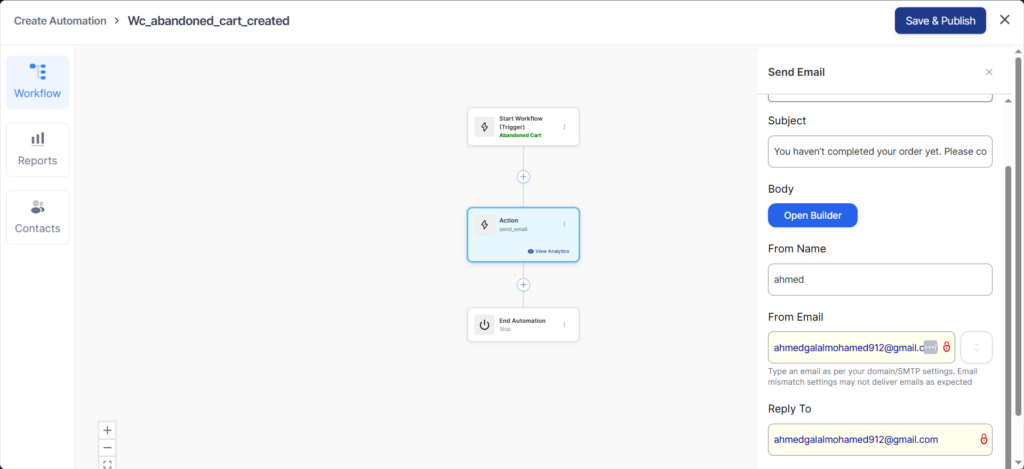Click the End Automation power icon

484,325
